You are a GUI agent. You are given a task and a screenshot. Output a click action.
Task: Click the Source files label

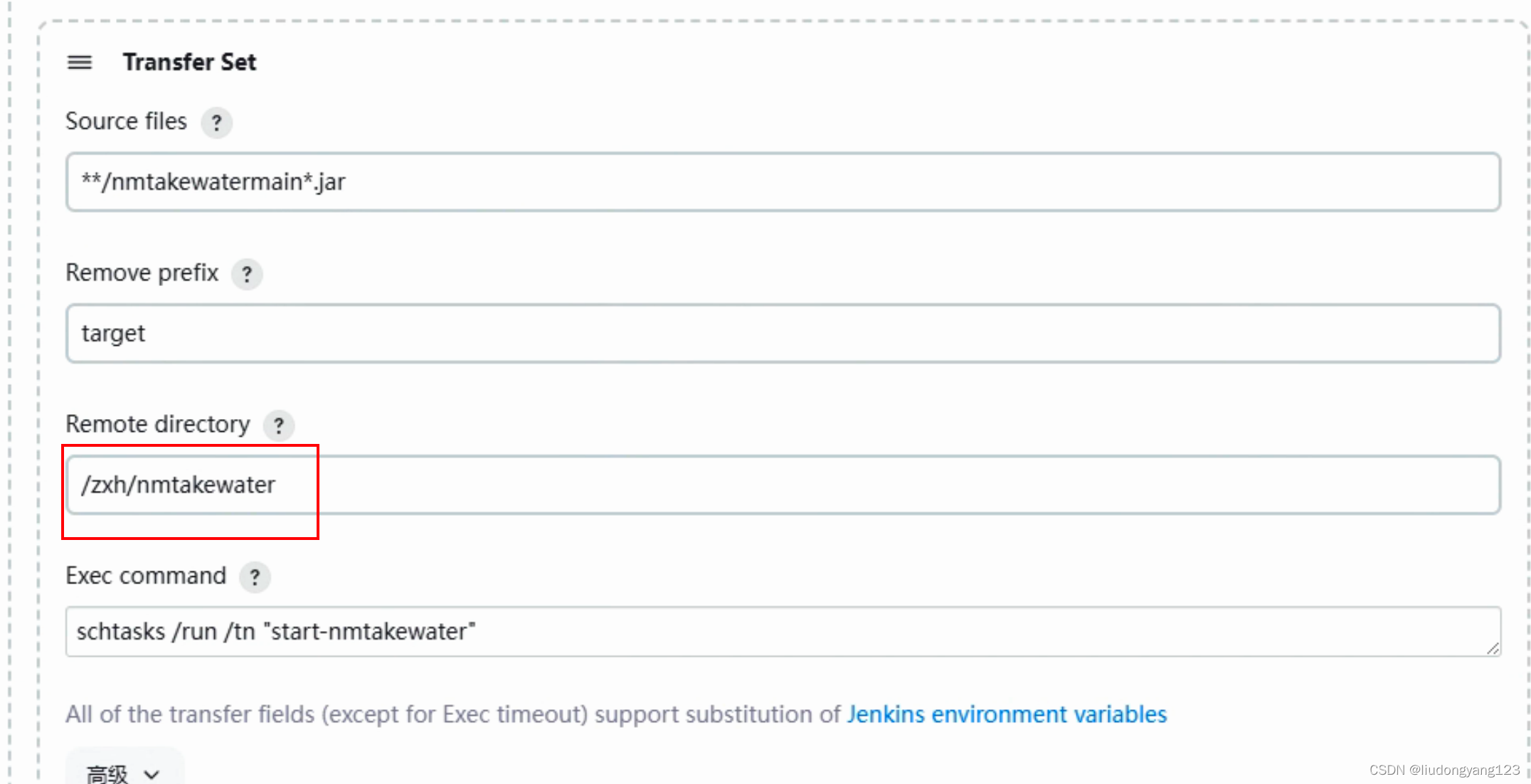[126, 122]
